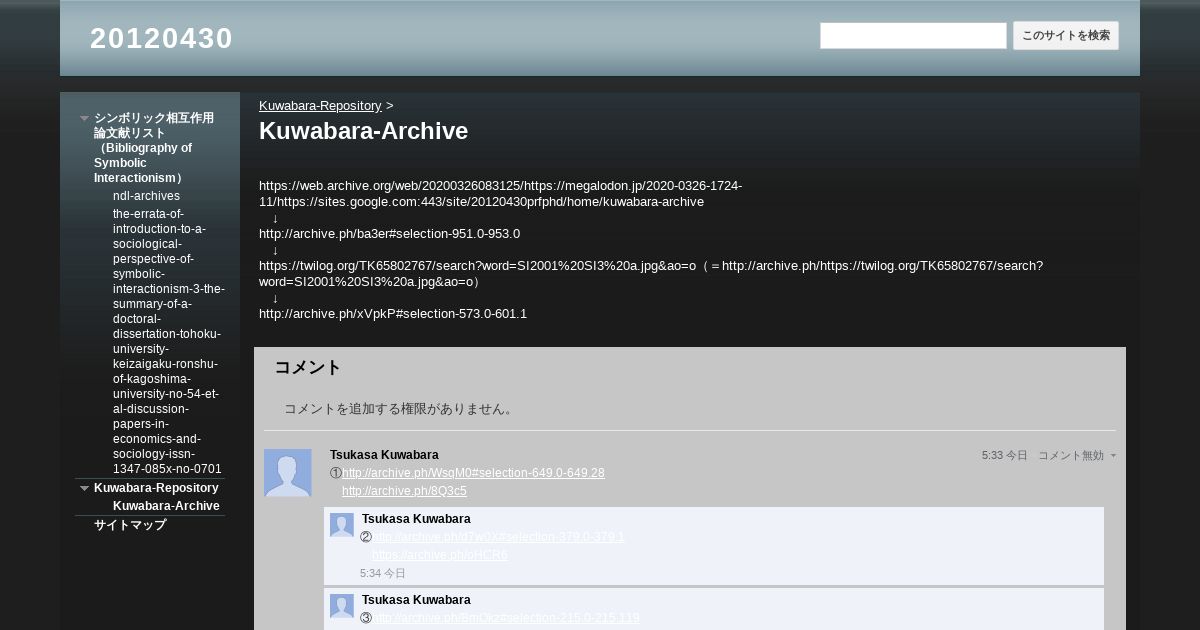Click the archive.ph/ba3er URL text
The image size is (1200, 630).
point(389,234)
